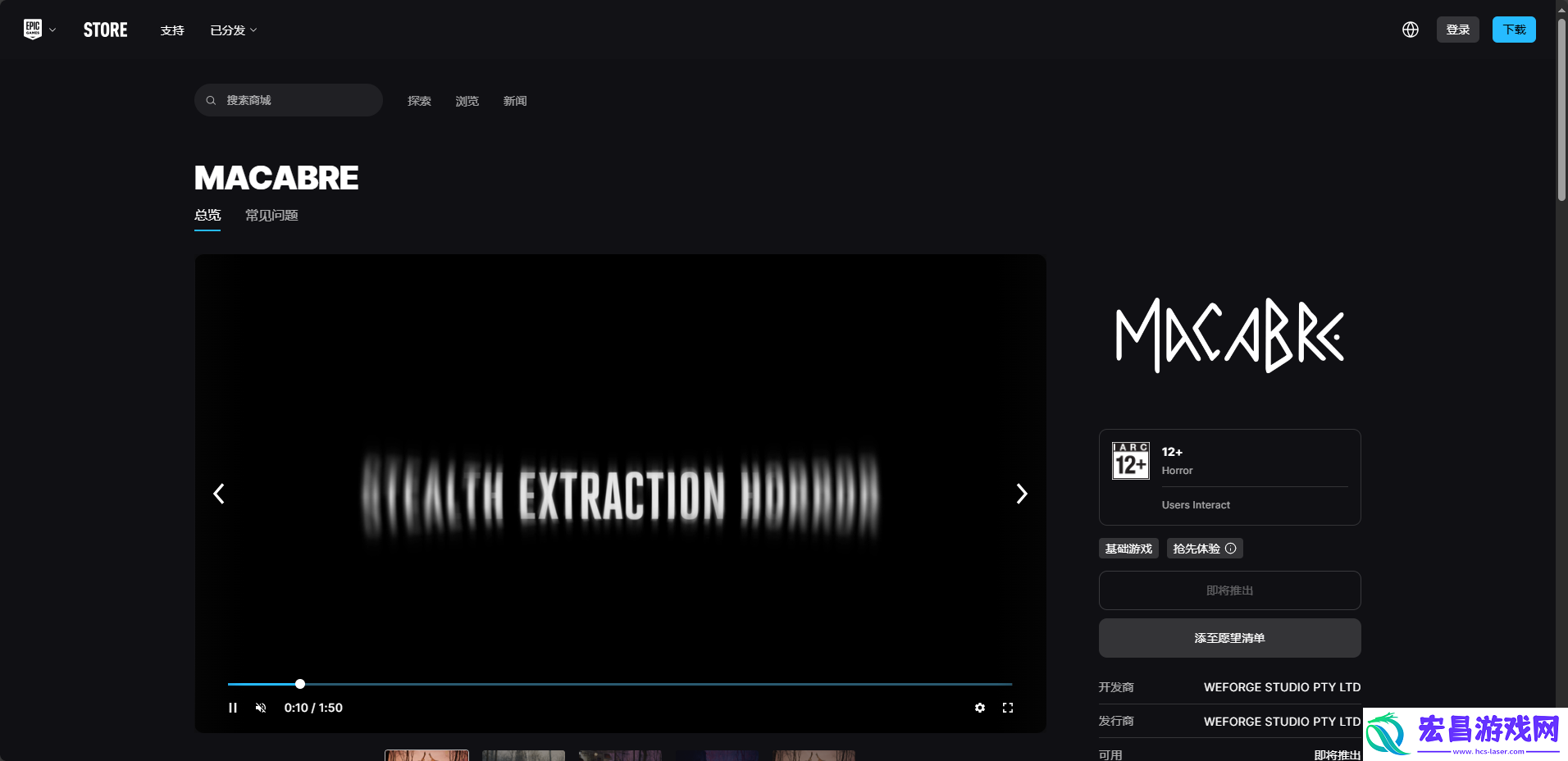This screenshot has width=1568, height=761.
Task: Click the blue 下载 download button
Action: 1514,30
